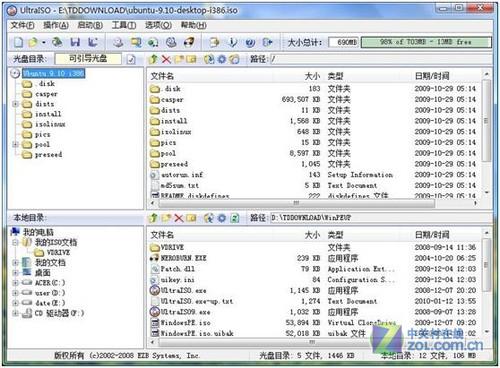Viewport: 500px width, 368px height.
Task: Click Rename icon in disc image pane toolbar
Action: (191, 59)
